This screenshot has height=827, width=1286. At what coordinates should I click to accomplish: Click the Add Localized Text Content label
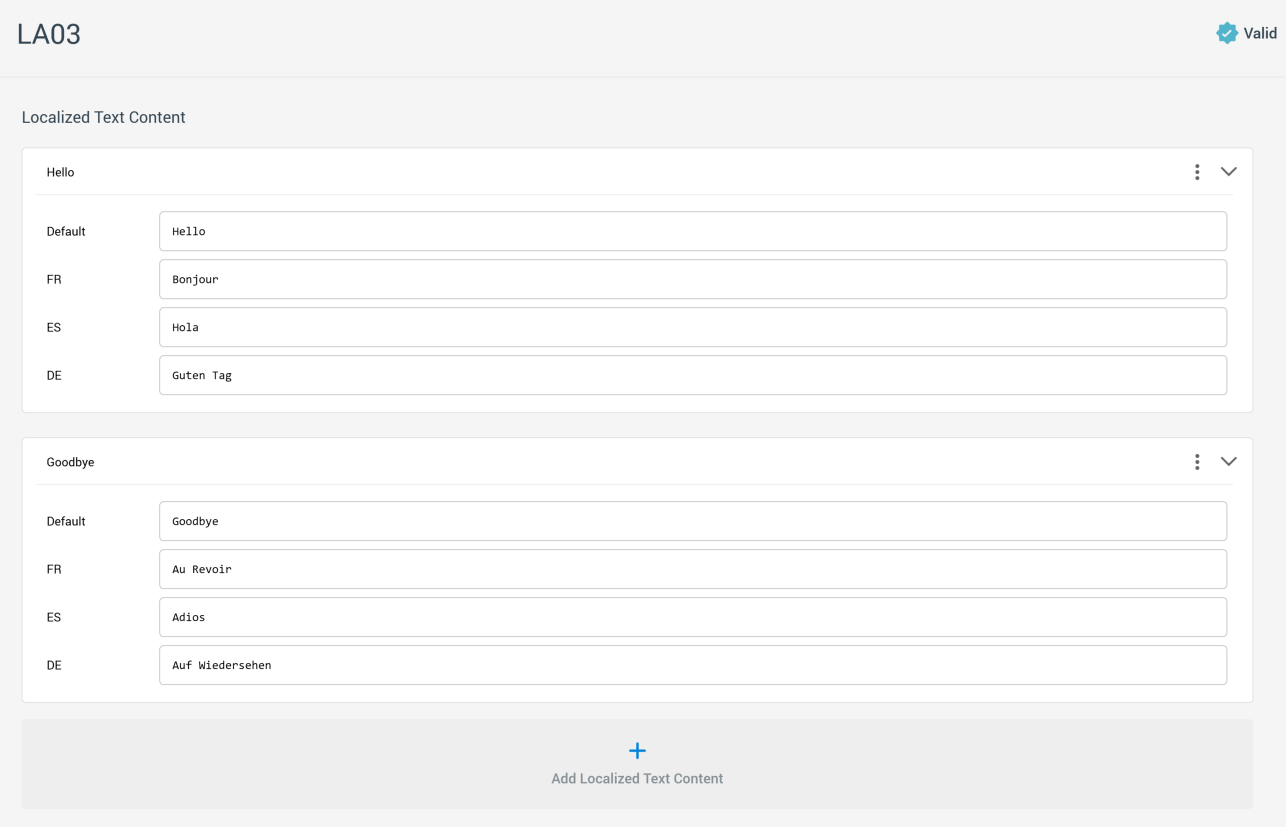[637, 779]
